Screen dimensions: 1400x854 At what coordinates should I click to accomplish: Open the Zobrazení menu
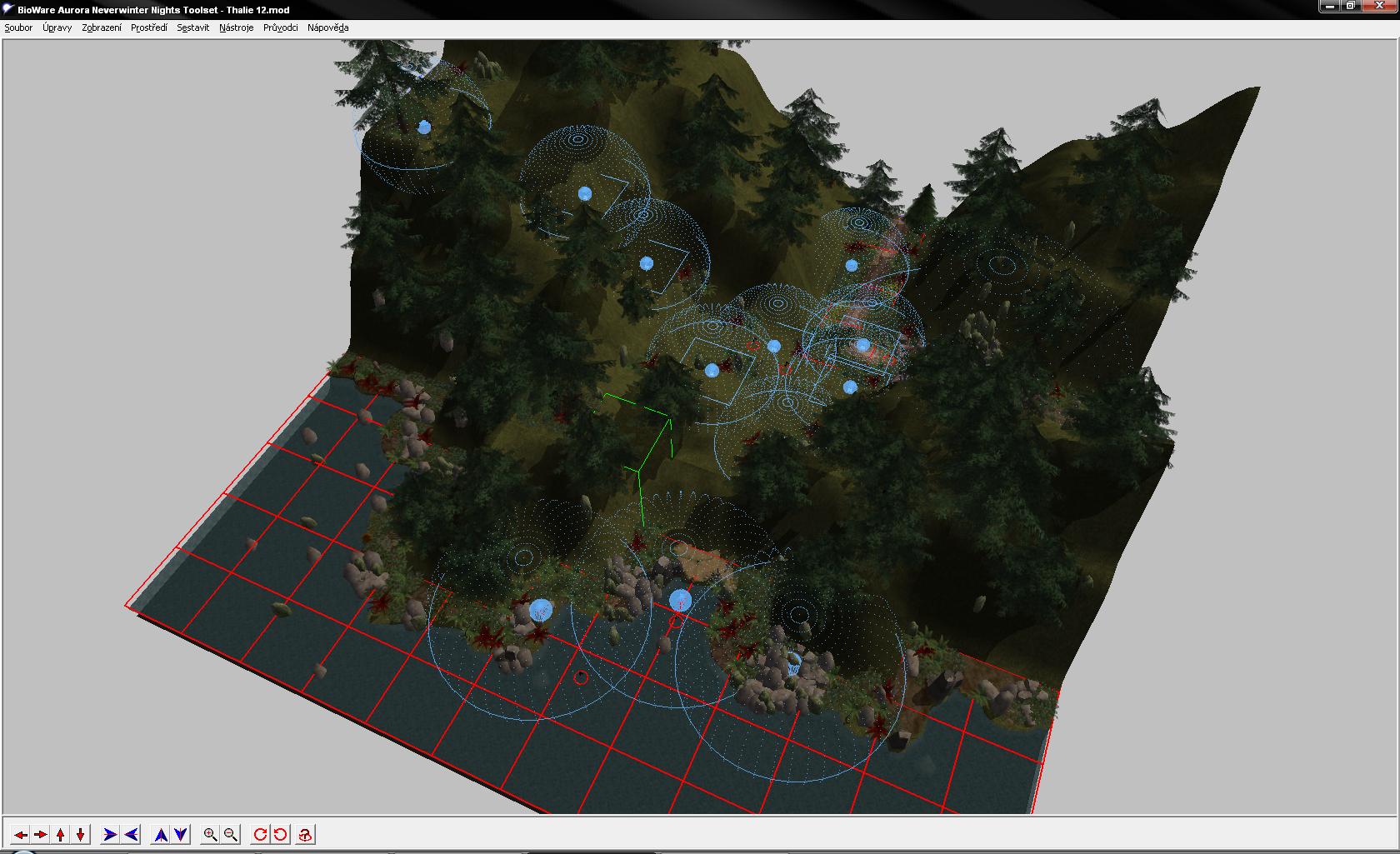pyautogui.click(x=102, y=27)
